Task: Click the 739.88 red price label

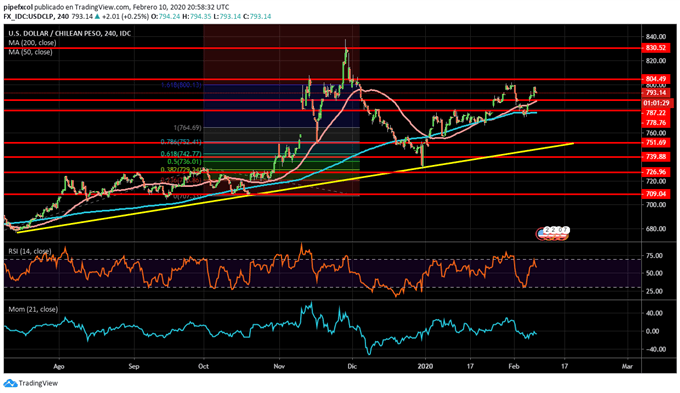Action: pos(655,157)
